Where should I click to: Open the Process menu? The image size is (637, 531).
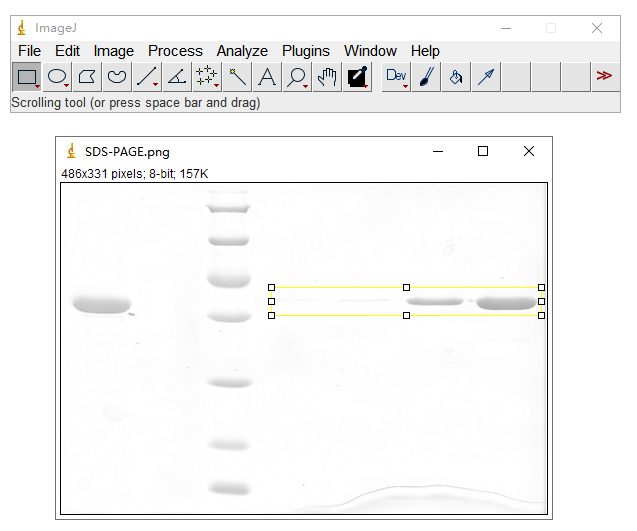click(x=175, y=50)
